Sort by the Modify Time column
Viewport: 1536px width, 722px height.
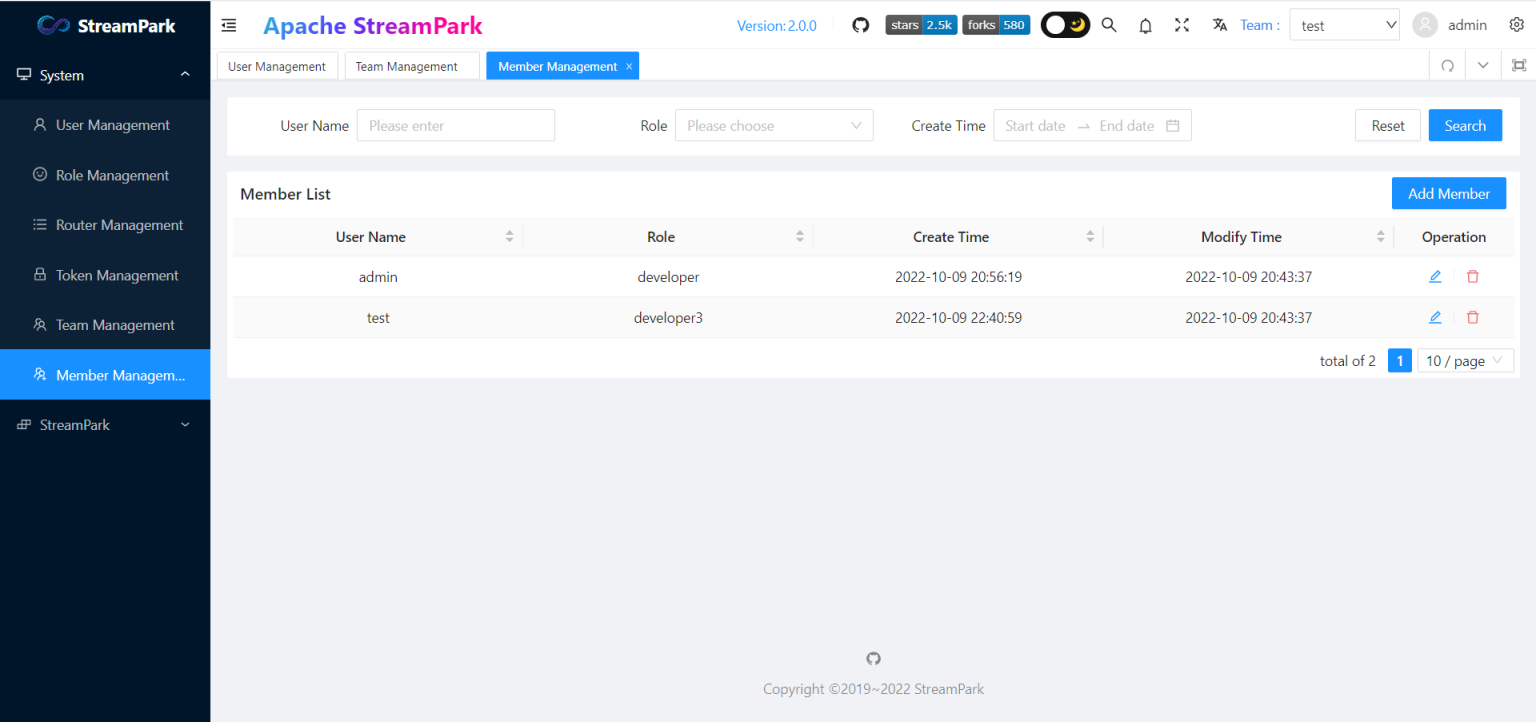(x=1248, y=237)
